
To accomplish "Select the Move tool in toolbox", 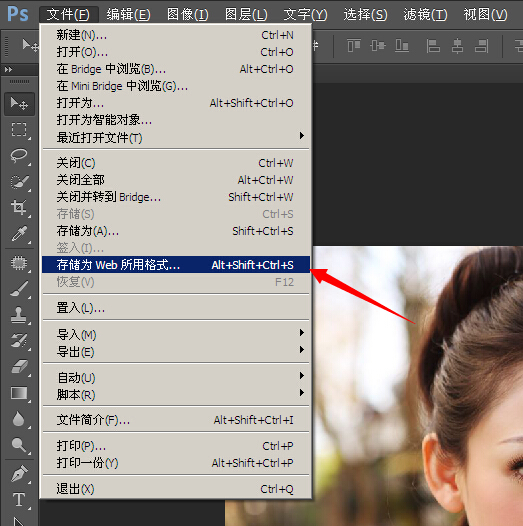I will (x=19, y=104).
